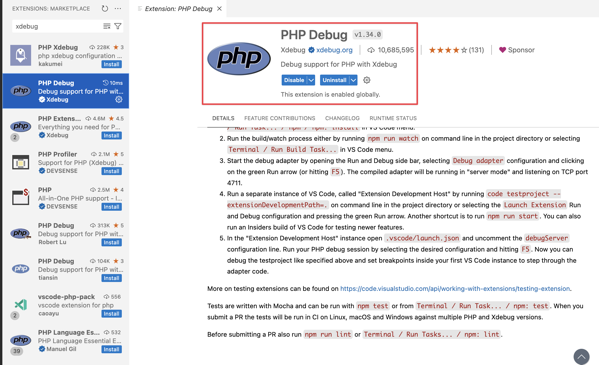Switch to the FEATURE CONTRIBUTIONS tab
The width and height of the screenshot is (599, 365).
click(x=280, y=118)
